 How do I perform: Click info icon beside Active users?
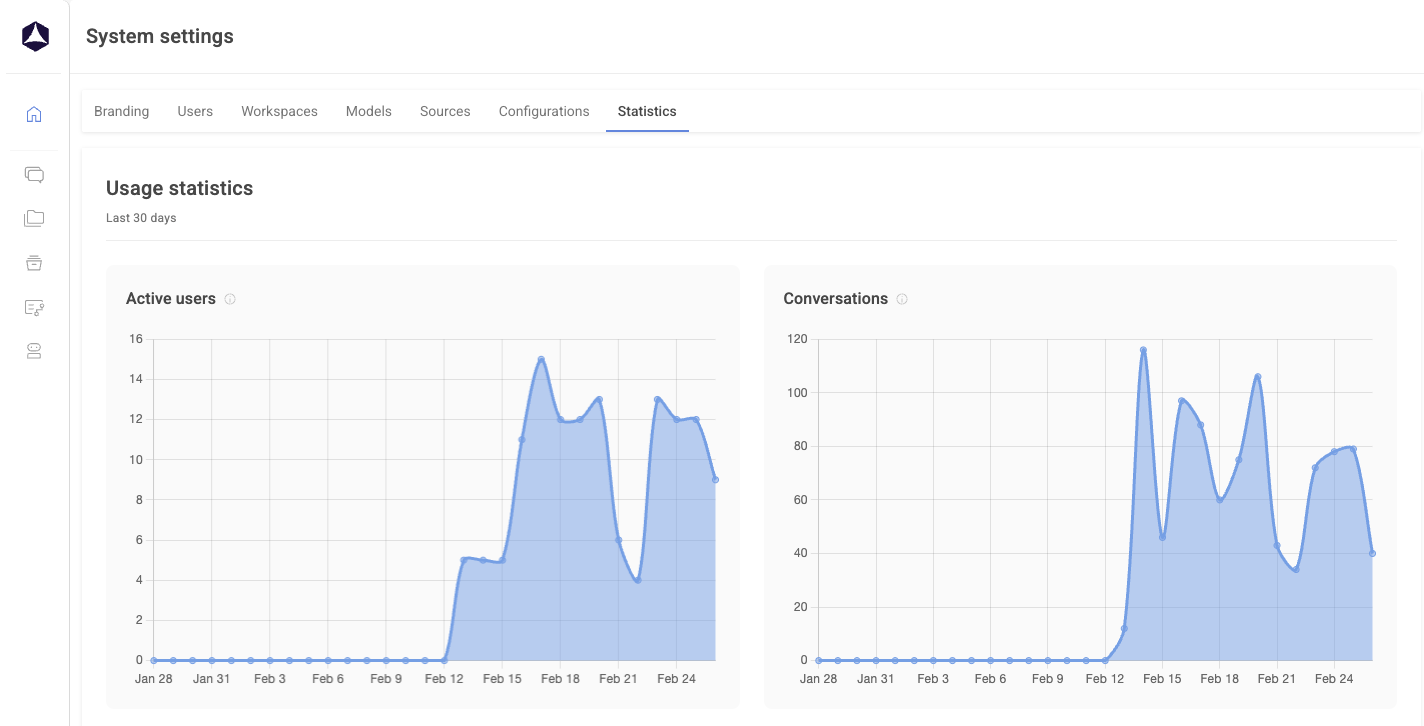coord(230,299)
